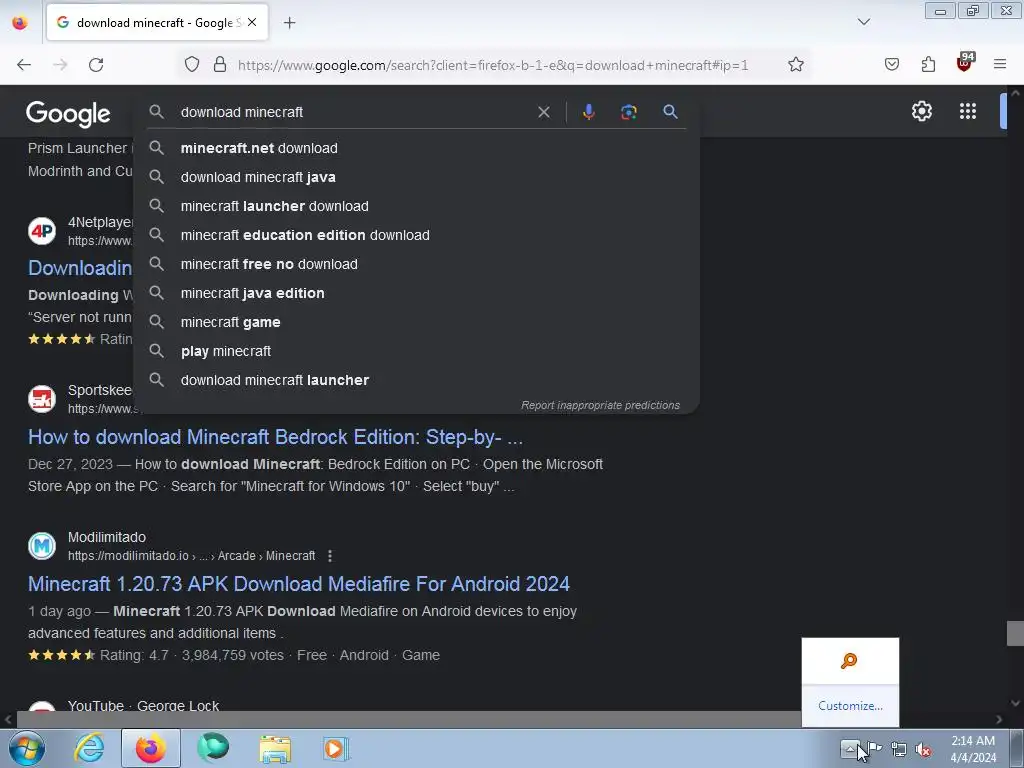Select suggestion minecraft.net download
1024x768 pixels.
(x=416, y=148)
